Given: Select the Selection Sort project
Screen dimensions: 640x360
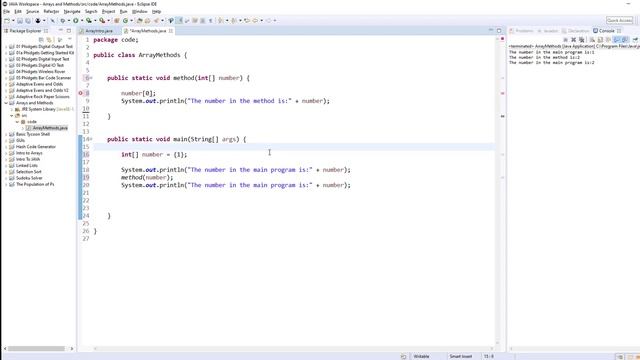Looking at the screenshot, I should point(28,172).
